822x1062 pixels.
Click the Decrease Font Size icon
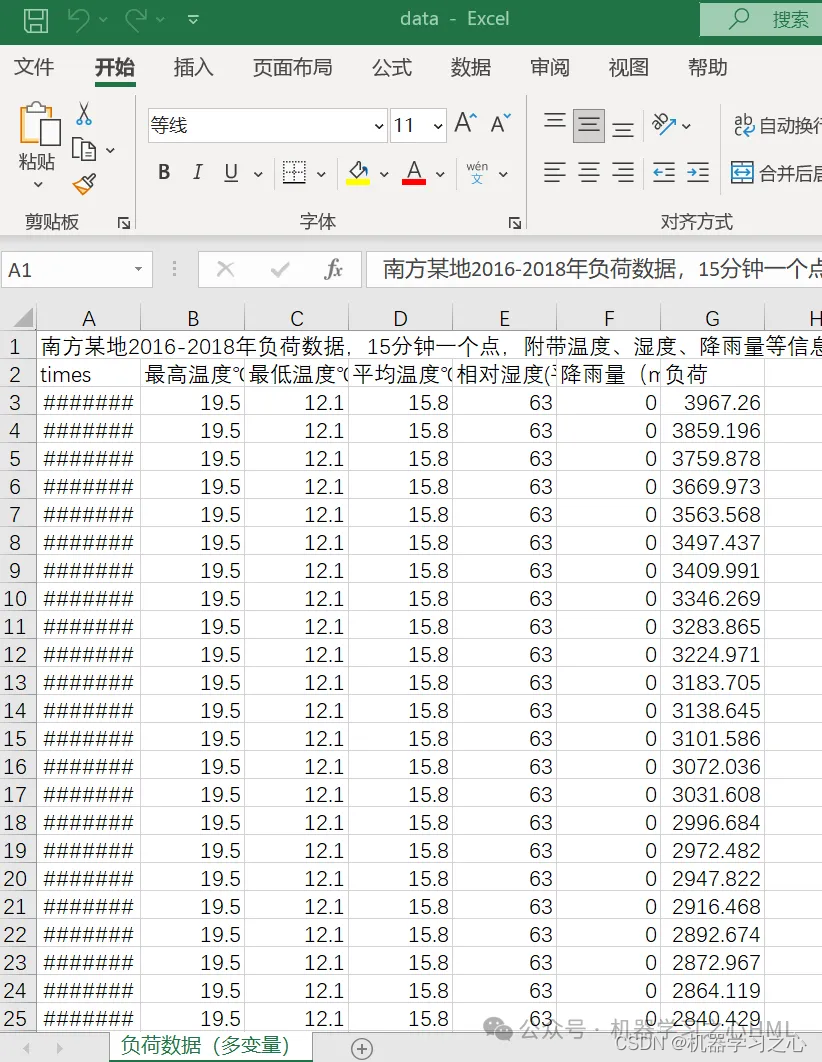501,123
